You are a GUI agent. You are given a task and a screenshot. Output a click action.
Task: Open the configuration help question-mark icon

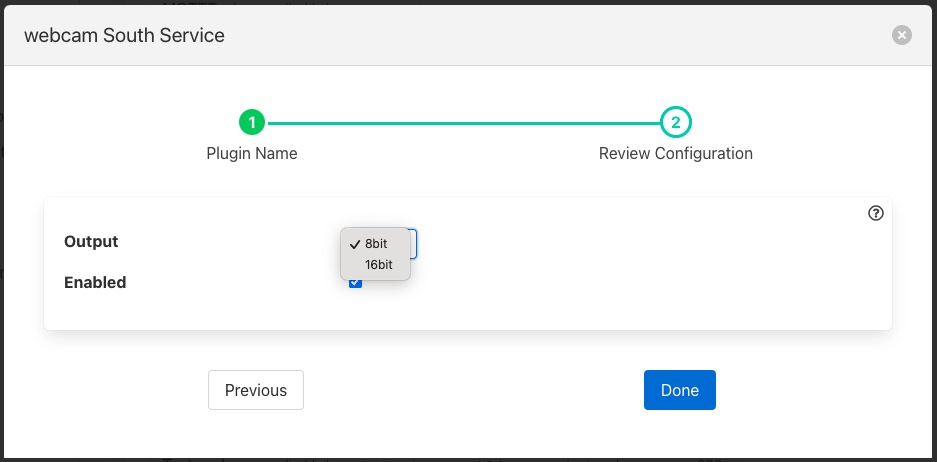coord(876,213)
